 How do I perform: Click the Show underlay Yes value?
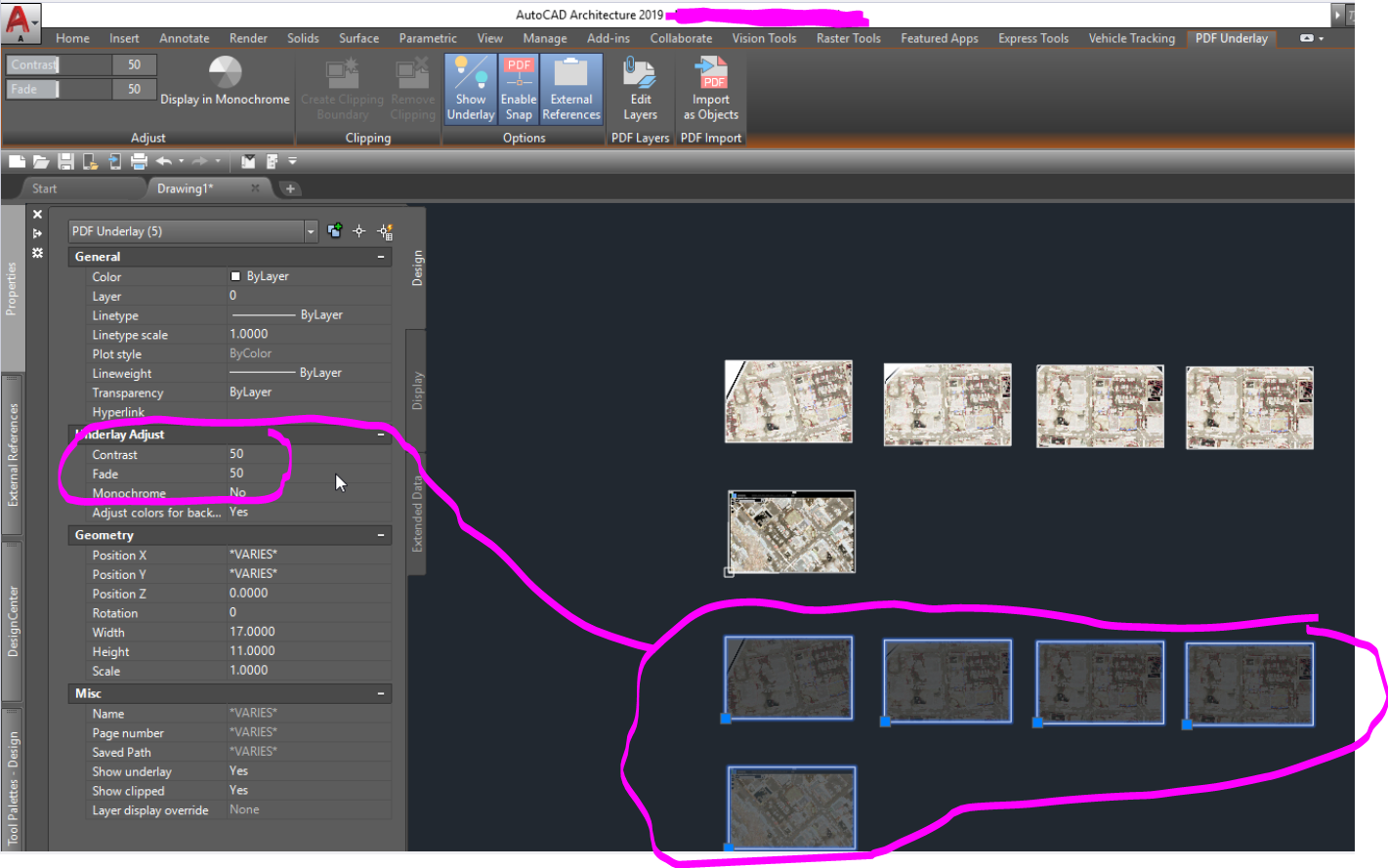309,771
